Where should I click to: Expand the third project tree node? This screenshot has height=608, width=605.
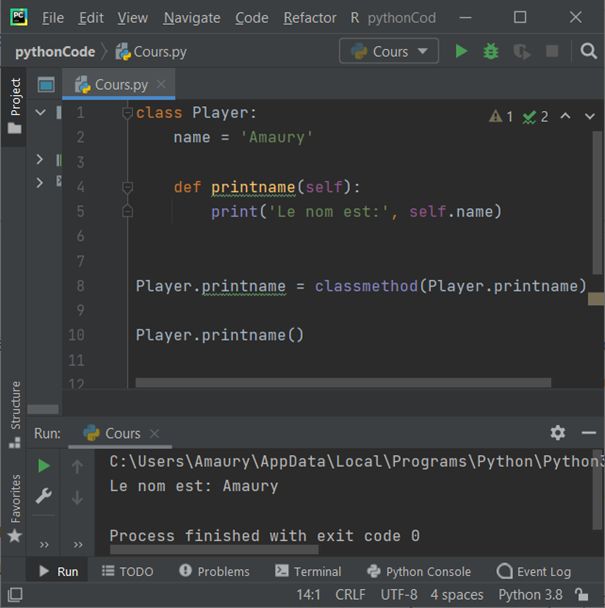[x=39, y=182]
